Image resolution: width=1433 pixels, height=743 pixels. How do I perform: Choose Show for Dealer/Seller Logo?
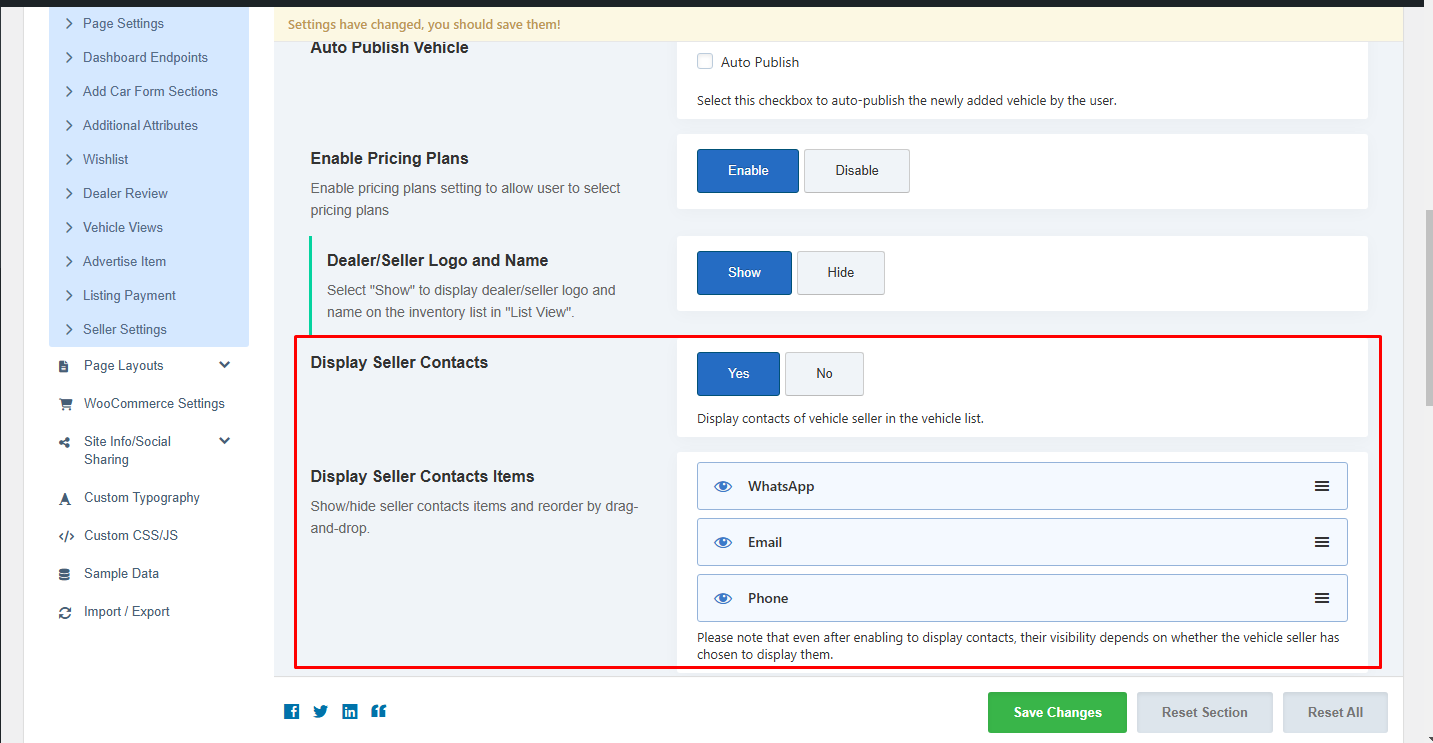(744, 273)
